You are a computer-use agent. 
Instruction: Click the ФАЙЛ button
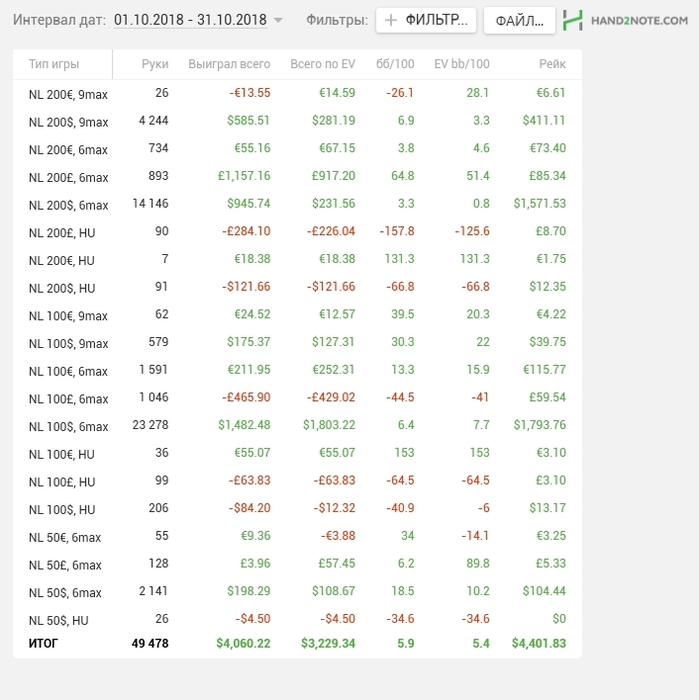tap(519, 20)
